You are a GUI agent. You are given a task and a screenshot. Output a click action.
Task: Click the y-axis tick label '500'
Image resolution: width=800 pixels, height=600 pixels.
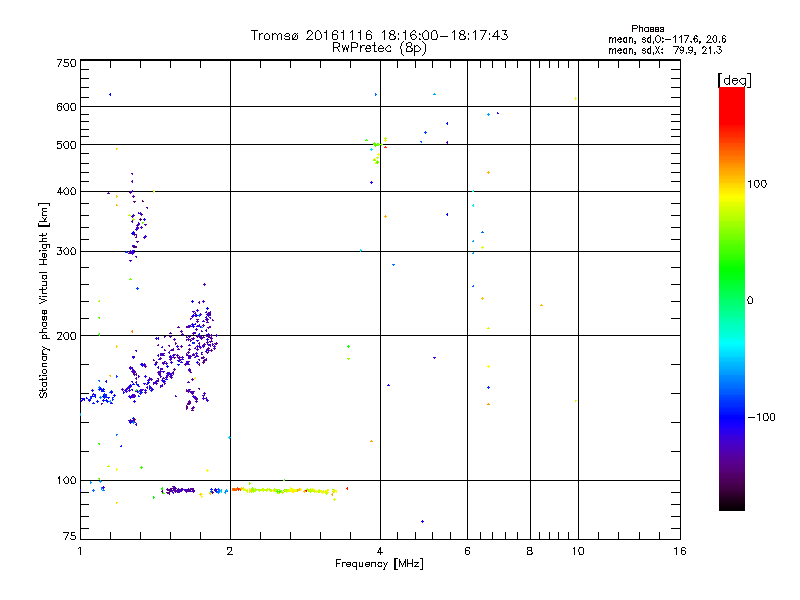tap(66, 145)
